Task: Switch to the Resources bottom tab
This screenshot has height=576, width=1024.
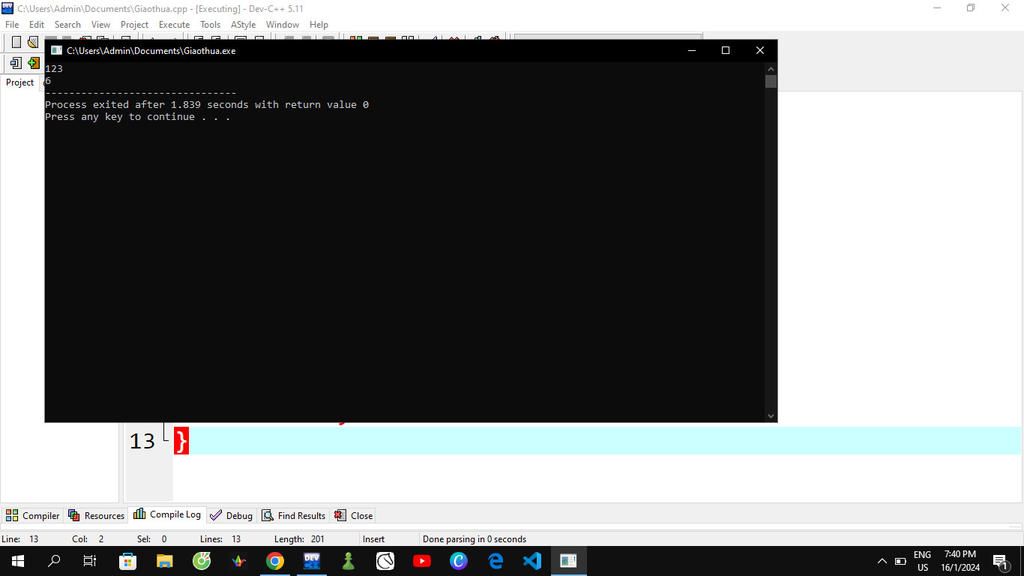Action: [96, 515]
